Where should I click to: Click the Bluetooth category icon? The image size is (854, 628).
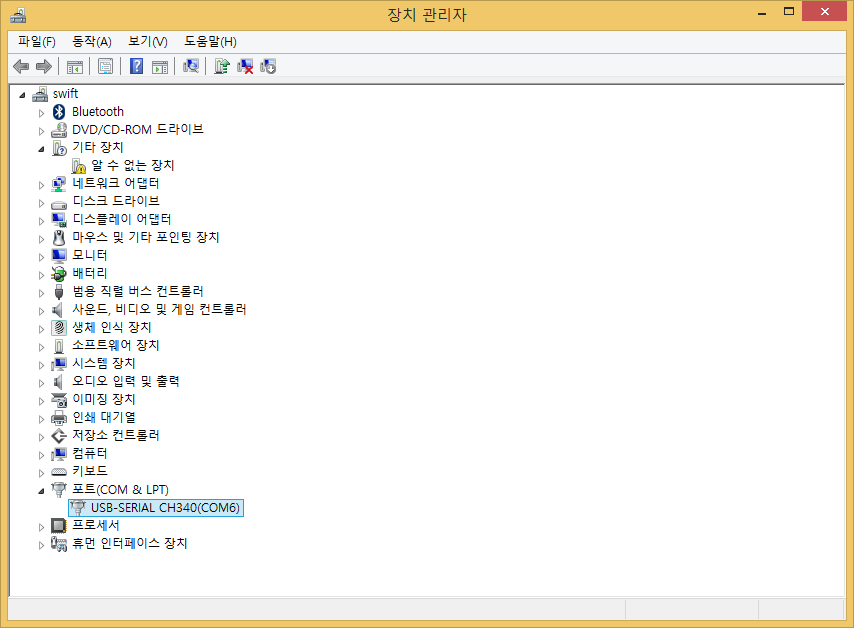point(59,112)
